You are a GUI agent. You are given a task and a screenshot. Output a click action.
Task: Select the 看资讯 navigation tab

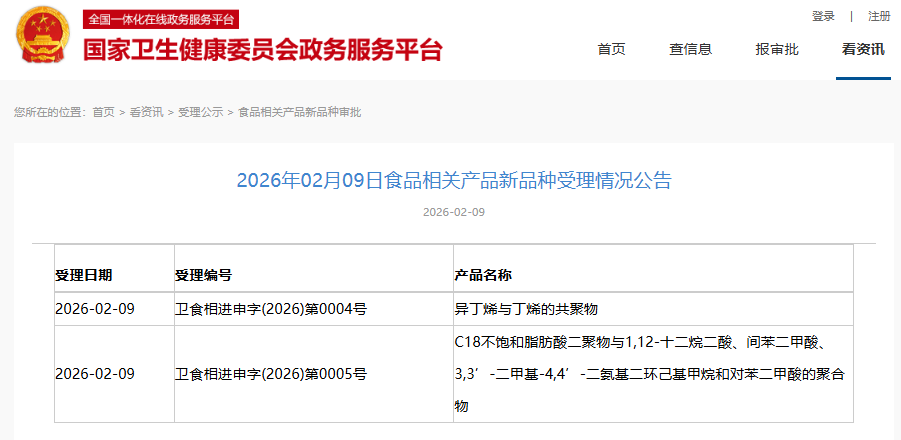(863, 49)
